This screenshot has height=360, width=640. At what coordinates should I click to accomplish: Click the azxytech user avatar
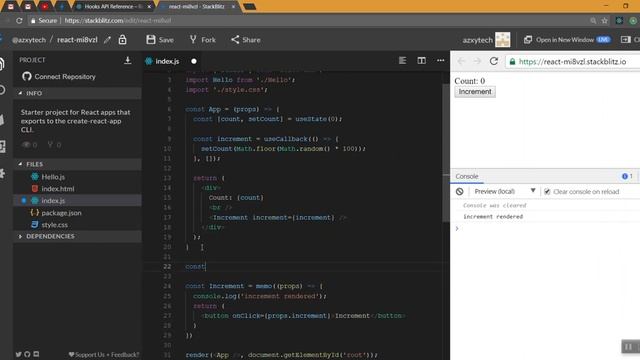point(502,40)
